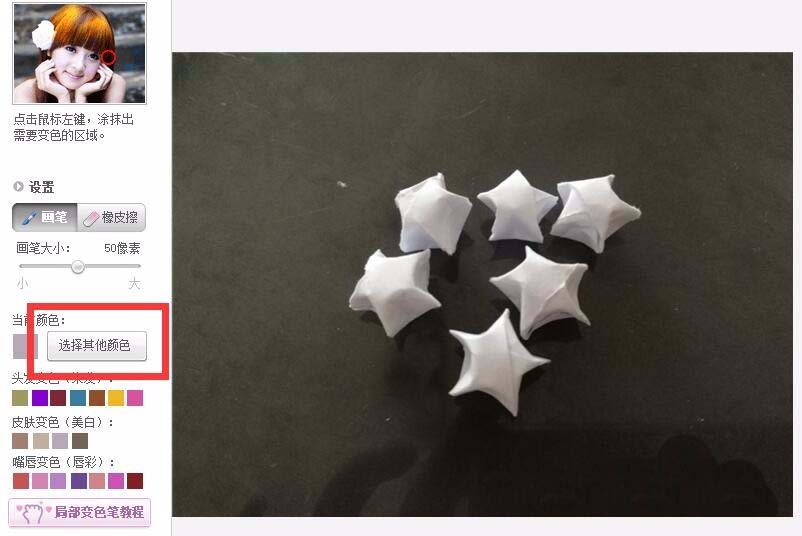Open the 局部变色笔教程 tutorial link
Image resolution: width=802 pixels, height=536 pixels.
(x=80, y=512)
